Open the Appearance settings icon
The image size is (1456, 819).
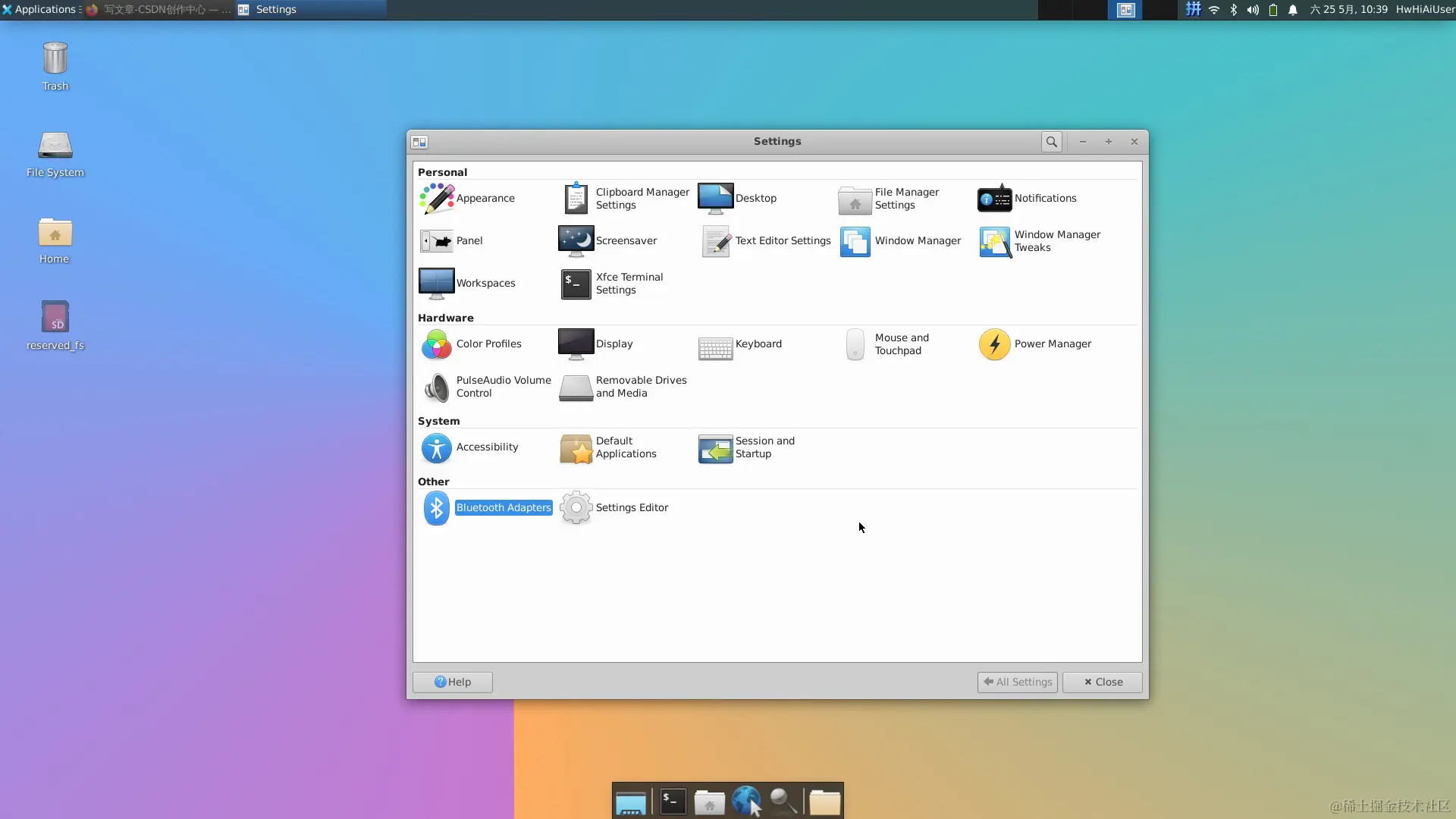pos(437,199)
